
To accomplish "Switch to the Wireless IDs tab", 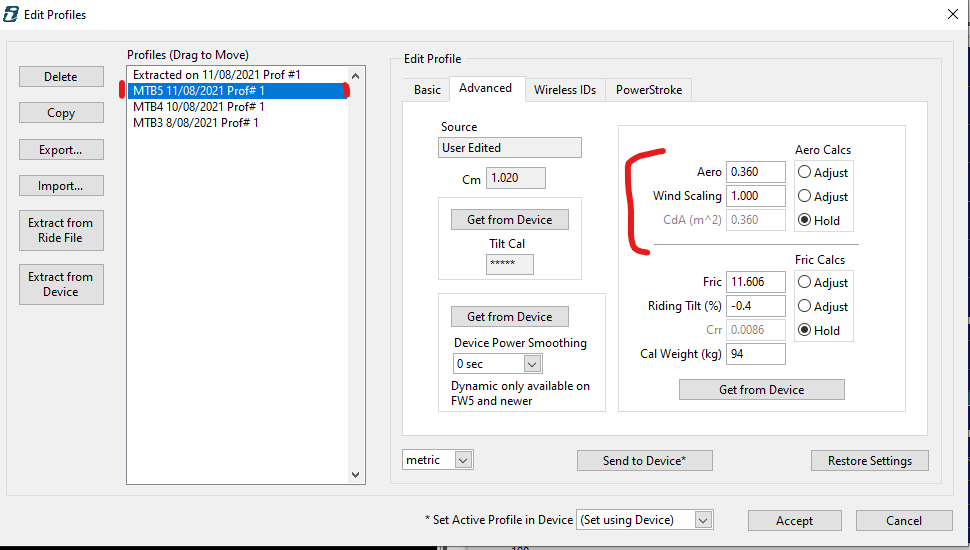I will coord(565,90).
